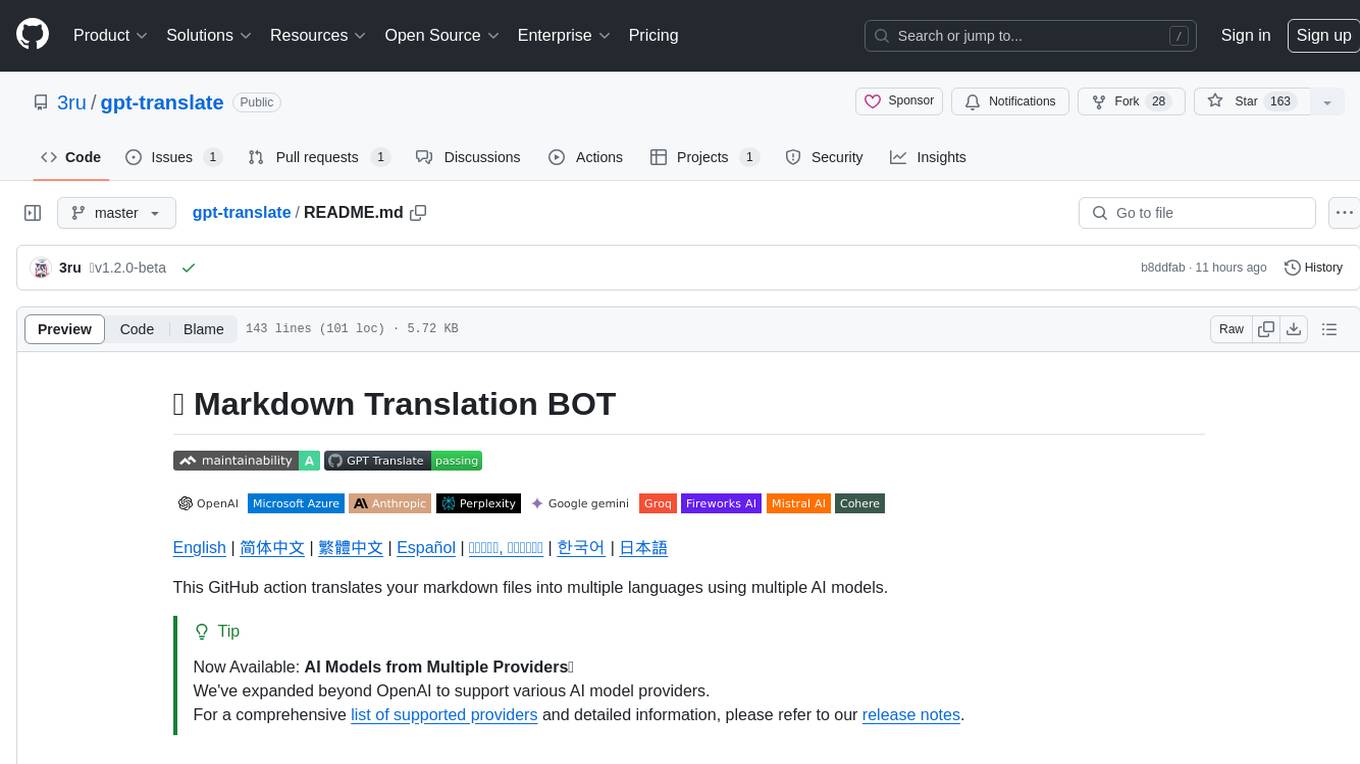Switch to the Actions tab
The height and width of the screenshot is (764, 1360).
(586, 157)
